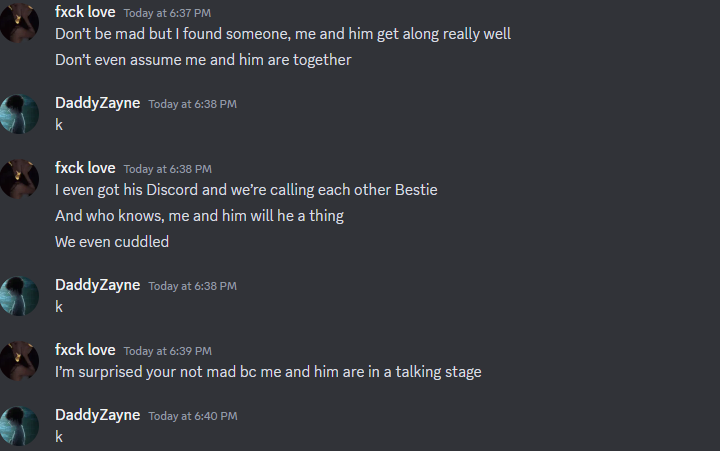720x451 pixels.
Task: Select fxck love's avatar on the 6:39 PM message
Action: 19,360
